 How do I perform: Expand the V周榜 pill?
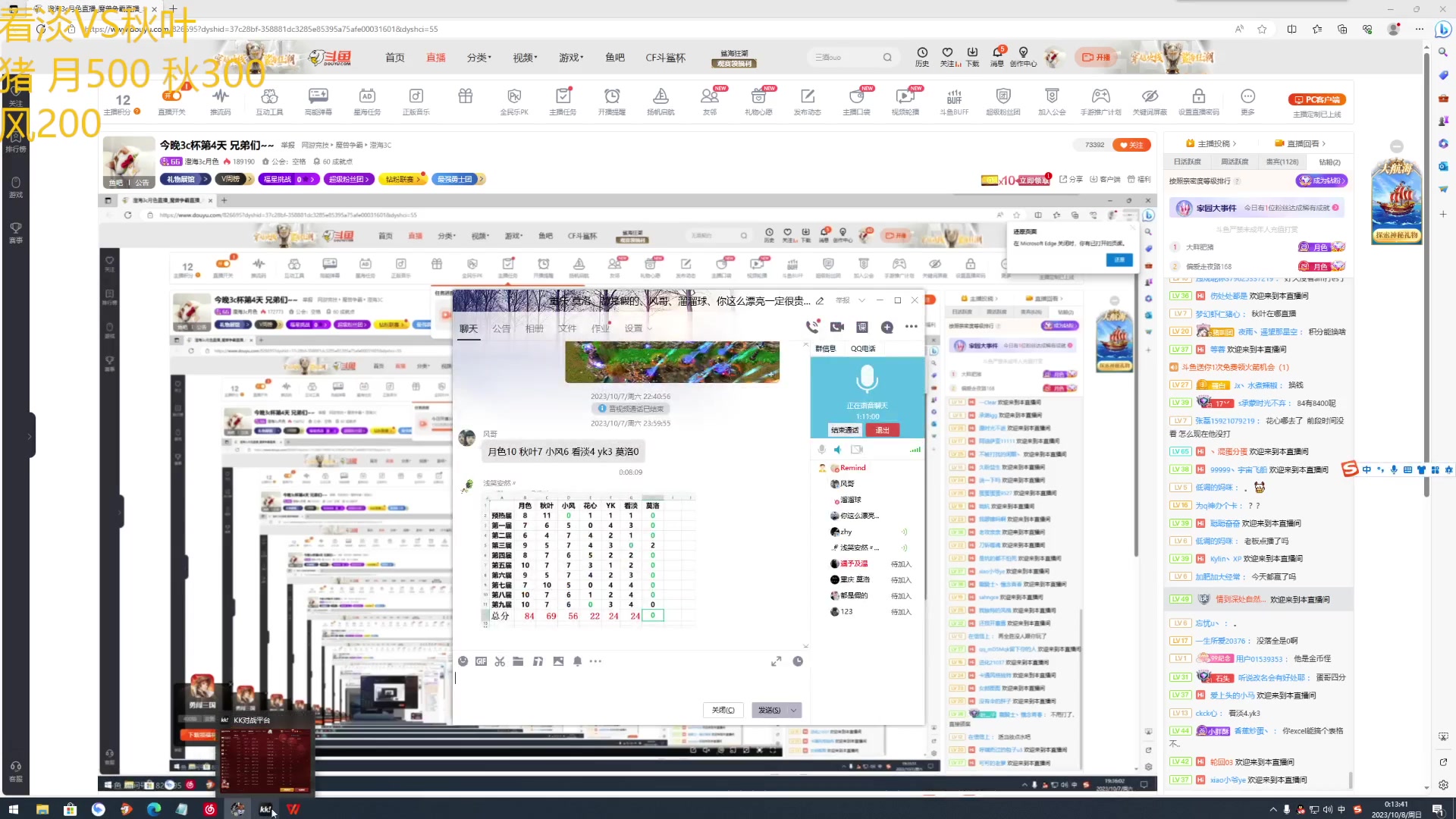[234, 179]
